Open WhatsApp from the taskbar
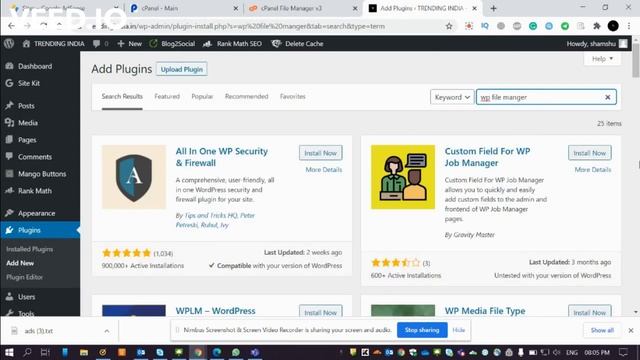This screenshot has height=360, width=640. tap(236, 352)
